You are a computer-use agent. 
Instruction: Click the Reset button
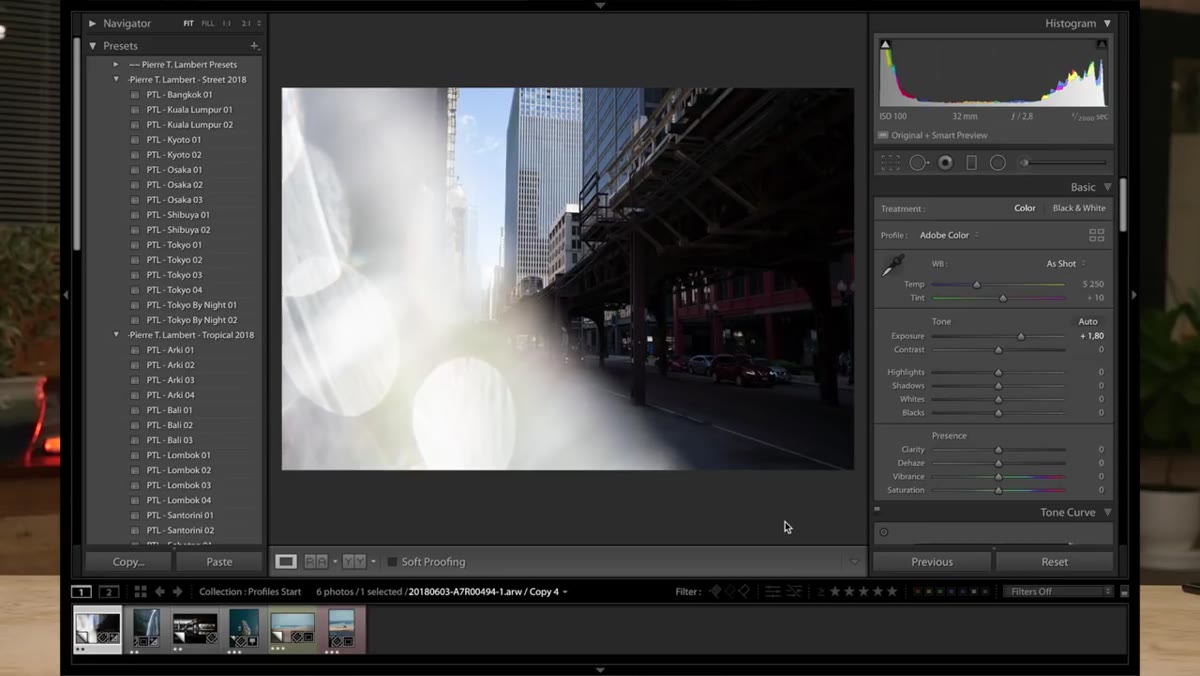pos(1054,562)
